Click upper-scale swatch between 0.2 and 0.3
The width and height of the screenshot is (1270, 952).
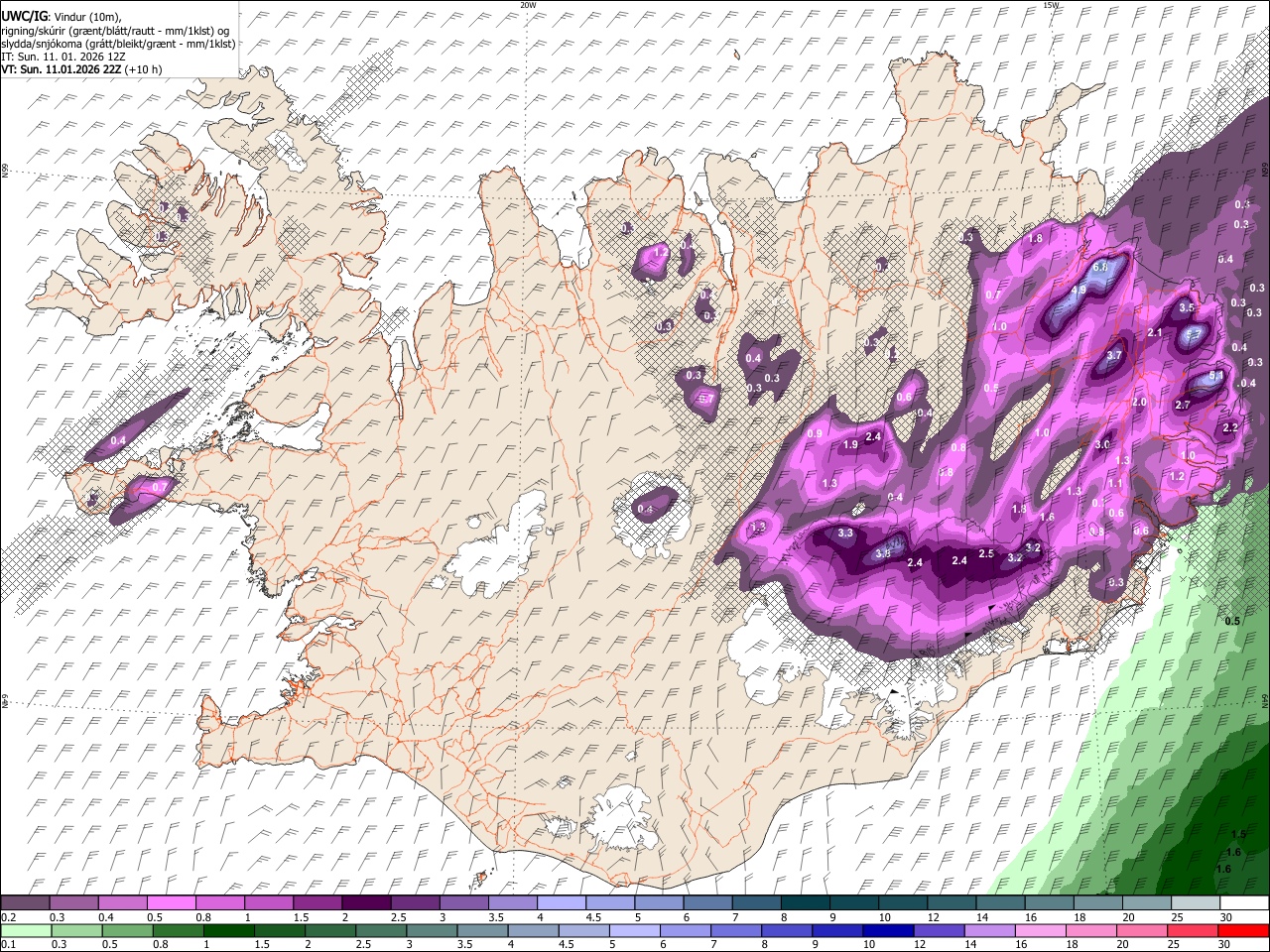25,903
